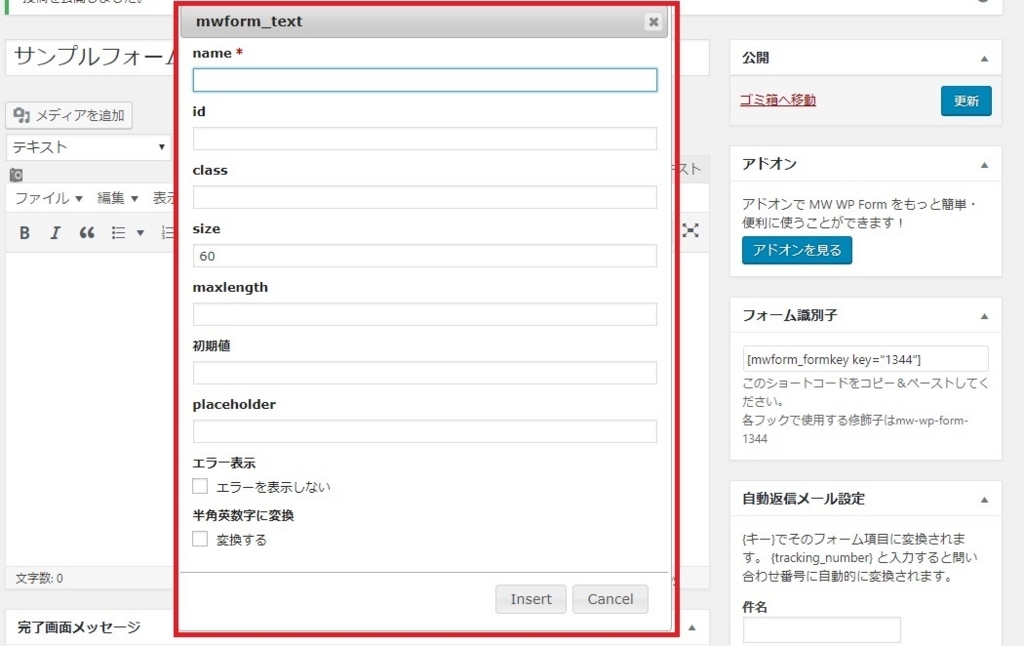Image resolution: width=1024 pixels, height=646 pixels.
Task: Insert a blockquote using the quote icon
Action: [86, 232]
